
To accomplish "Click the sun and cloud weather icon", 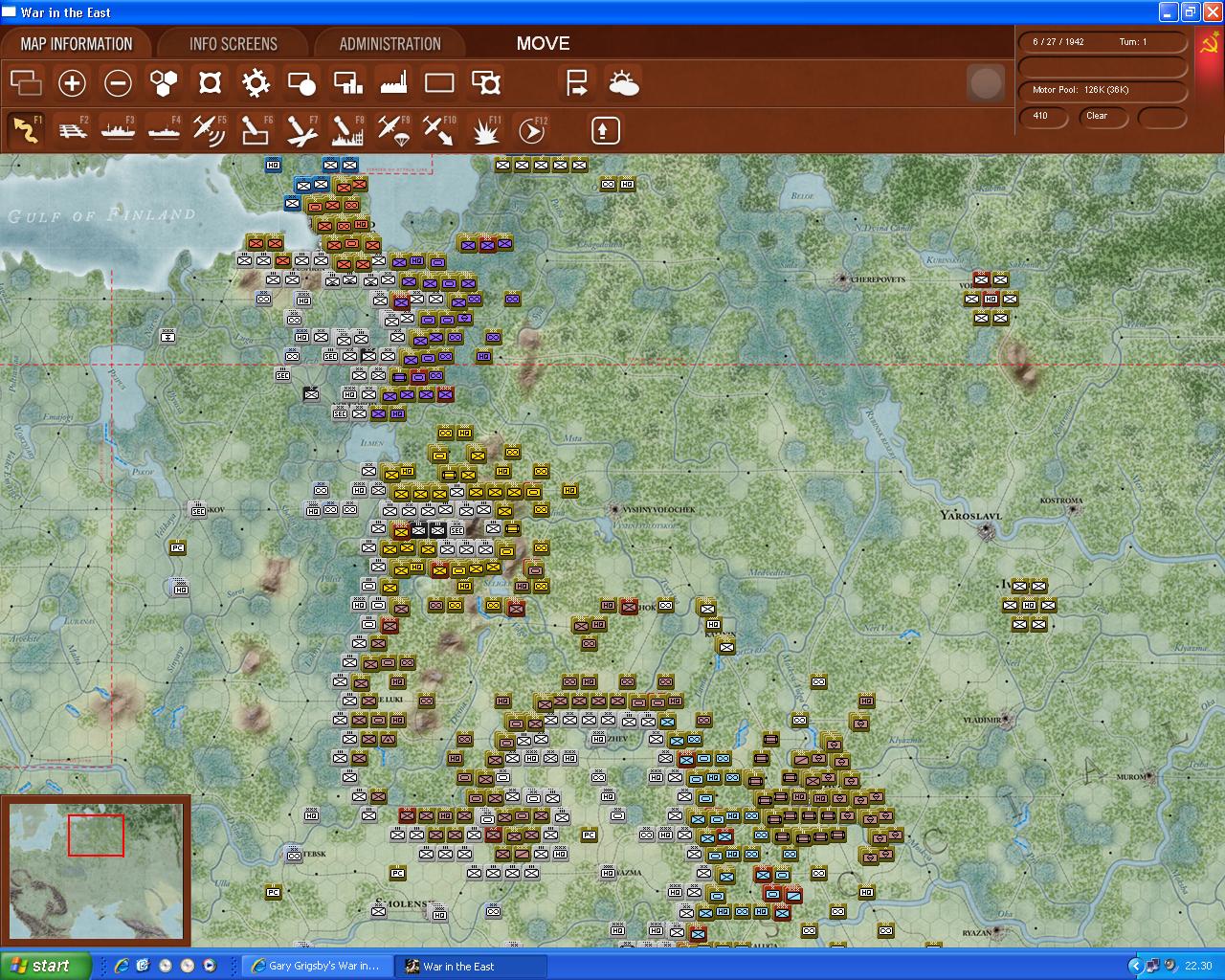I will (x=623, y=83).
